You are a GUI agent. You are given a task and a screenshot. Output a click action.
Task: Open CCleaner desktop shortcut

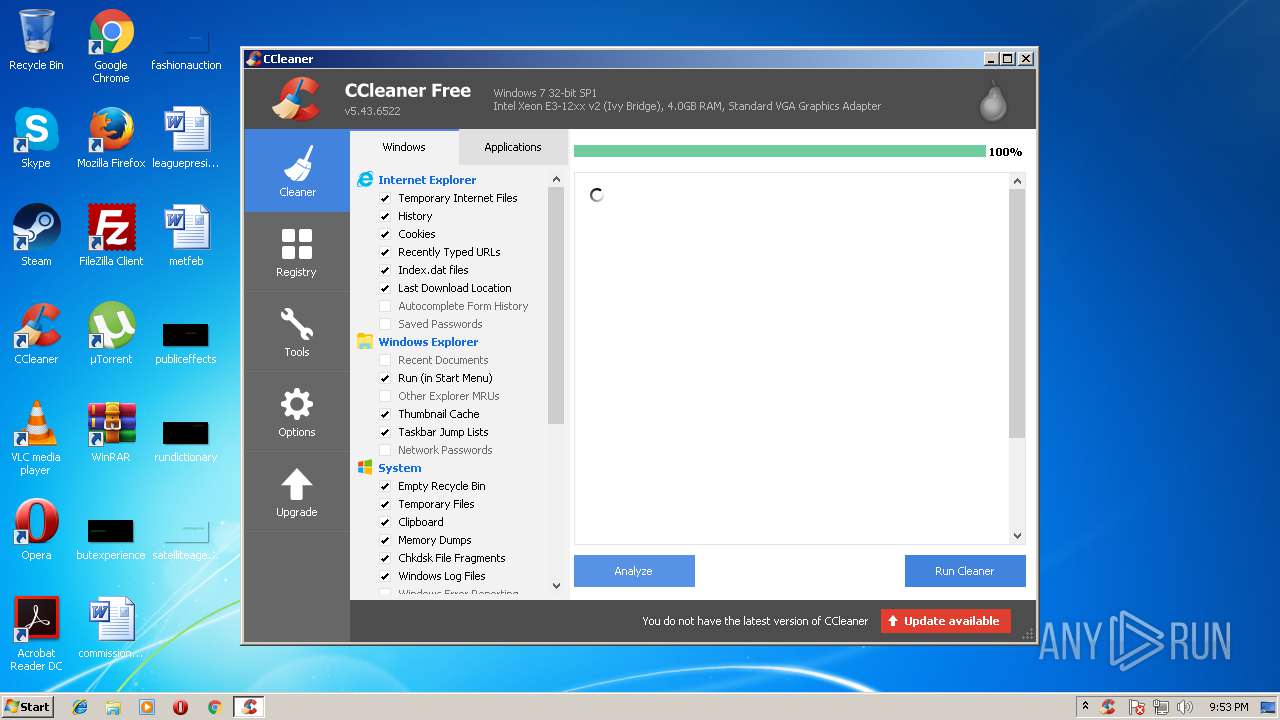(x=36, y=334)
